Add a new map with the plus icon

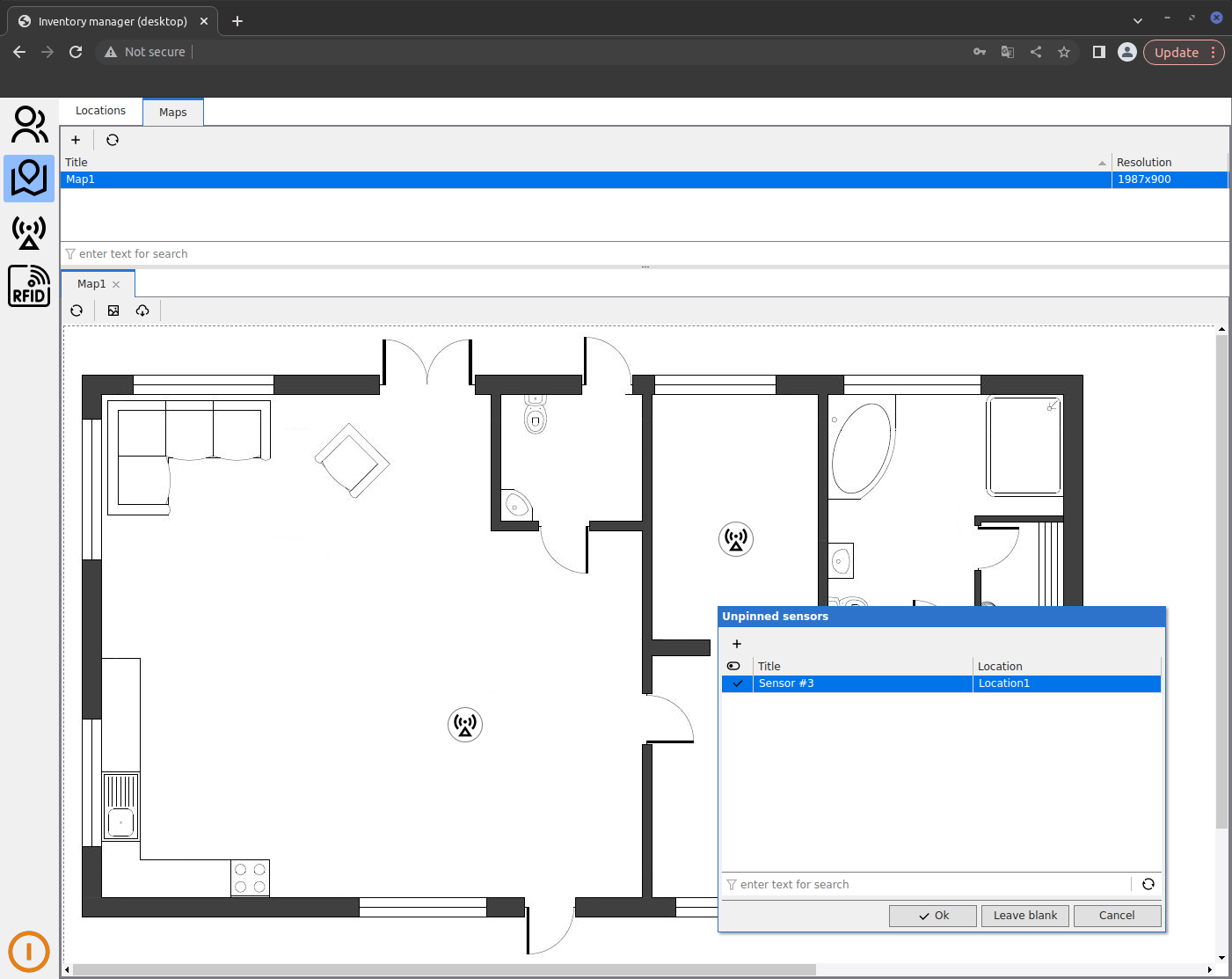76,140
